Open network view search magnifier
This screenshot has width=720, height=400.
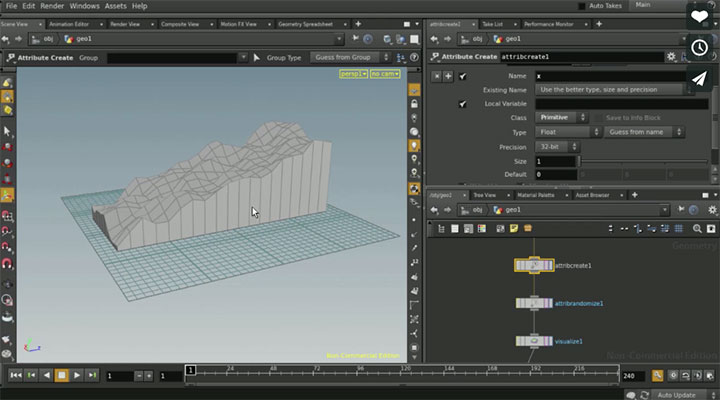[x=697, y=229]
